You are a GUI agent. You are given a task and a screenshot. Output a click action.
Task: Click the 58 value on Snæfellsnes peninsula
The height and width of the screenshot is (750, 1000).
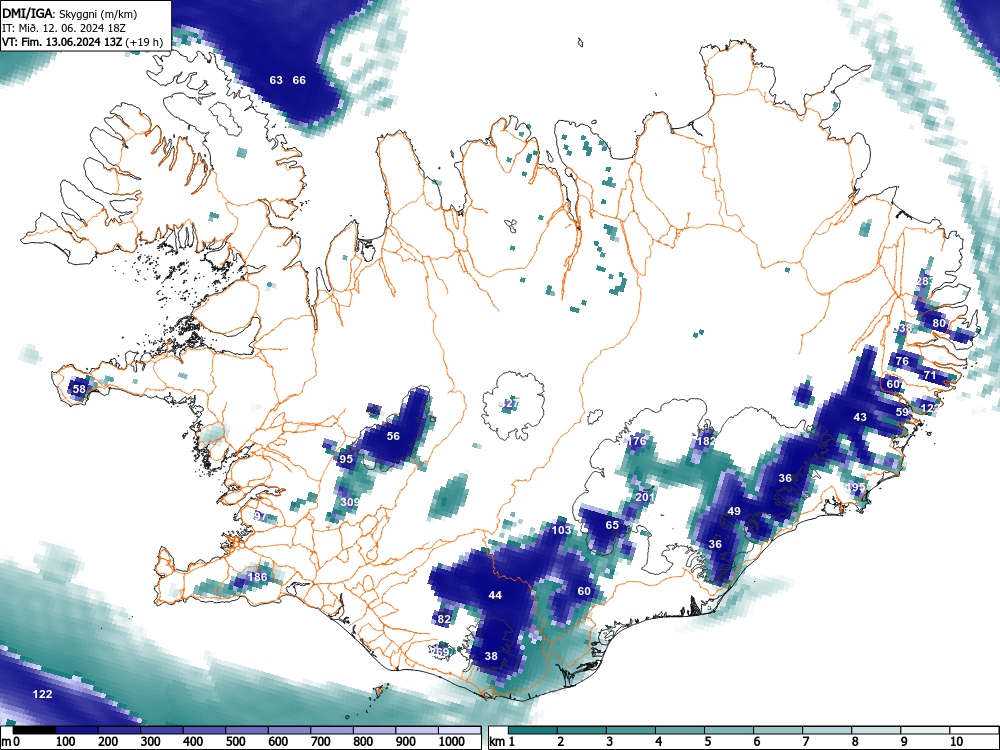[79, 388]
